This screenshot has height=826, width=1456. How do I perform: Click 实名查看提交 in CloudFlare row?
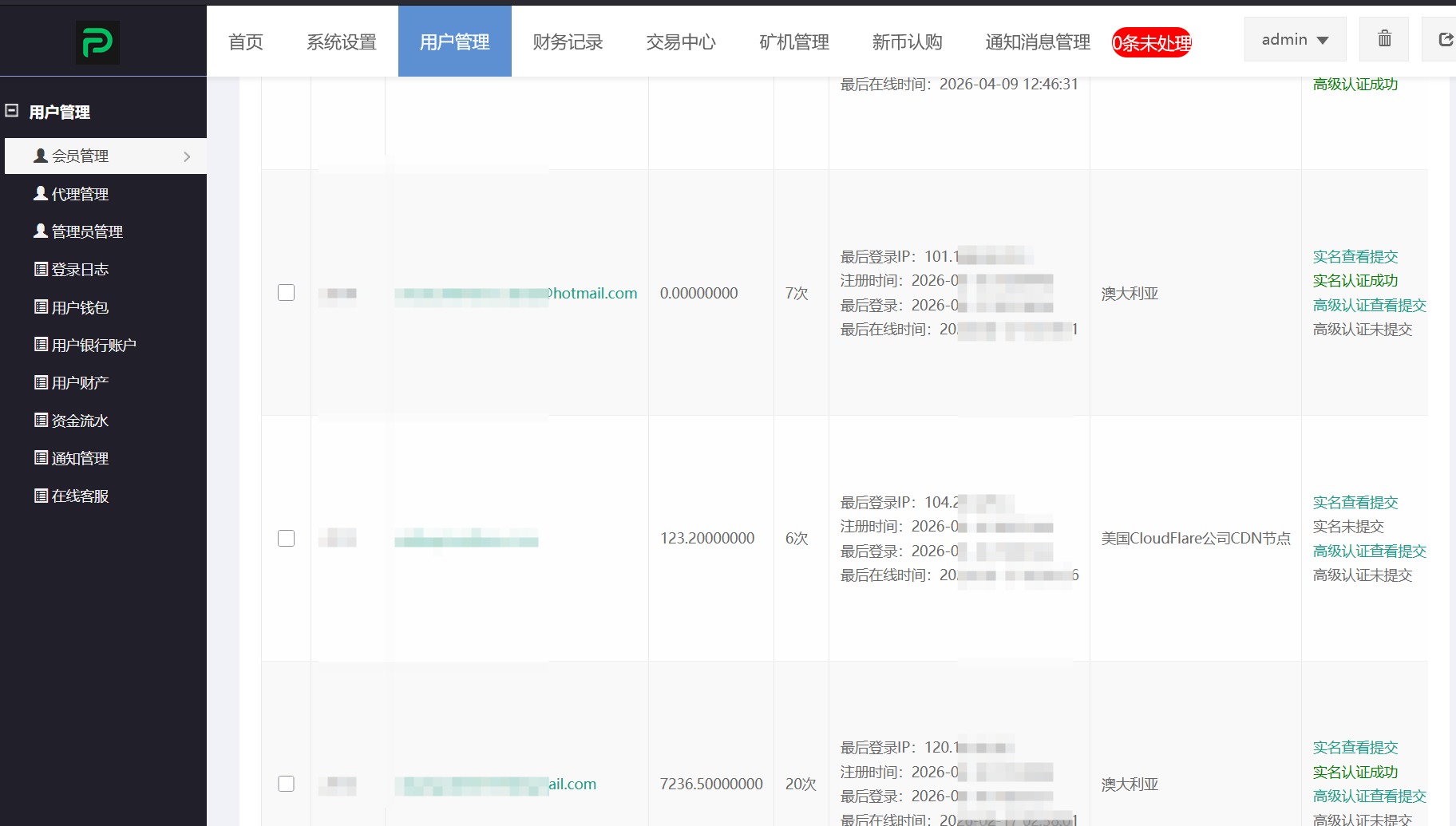[1355, 502]
